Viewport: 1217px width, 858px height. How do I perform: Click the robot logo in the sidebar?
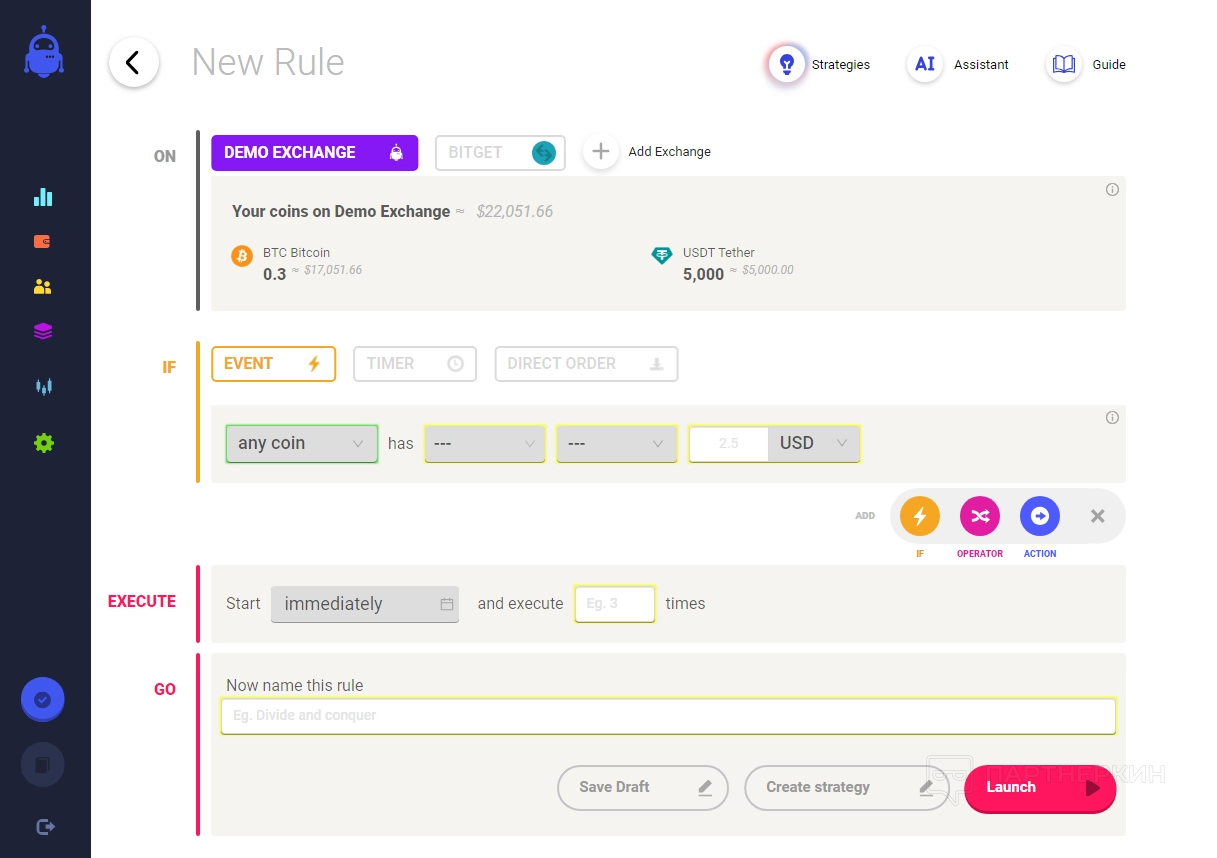click(43, 52)
